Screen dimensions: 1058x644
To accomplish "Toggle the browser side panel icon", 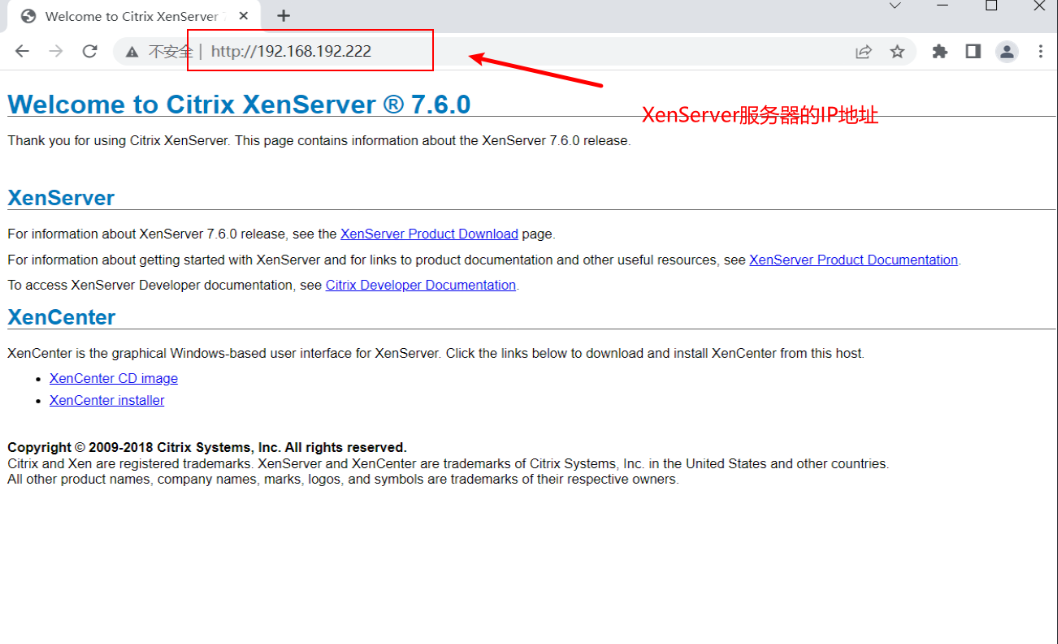I will (x=973, y=51).
